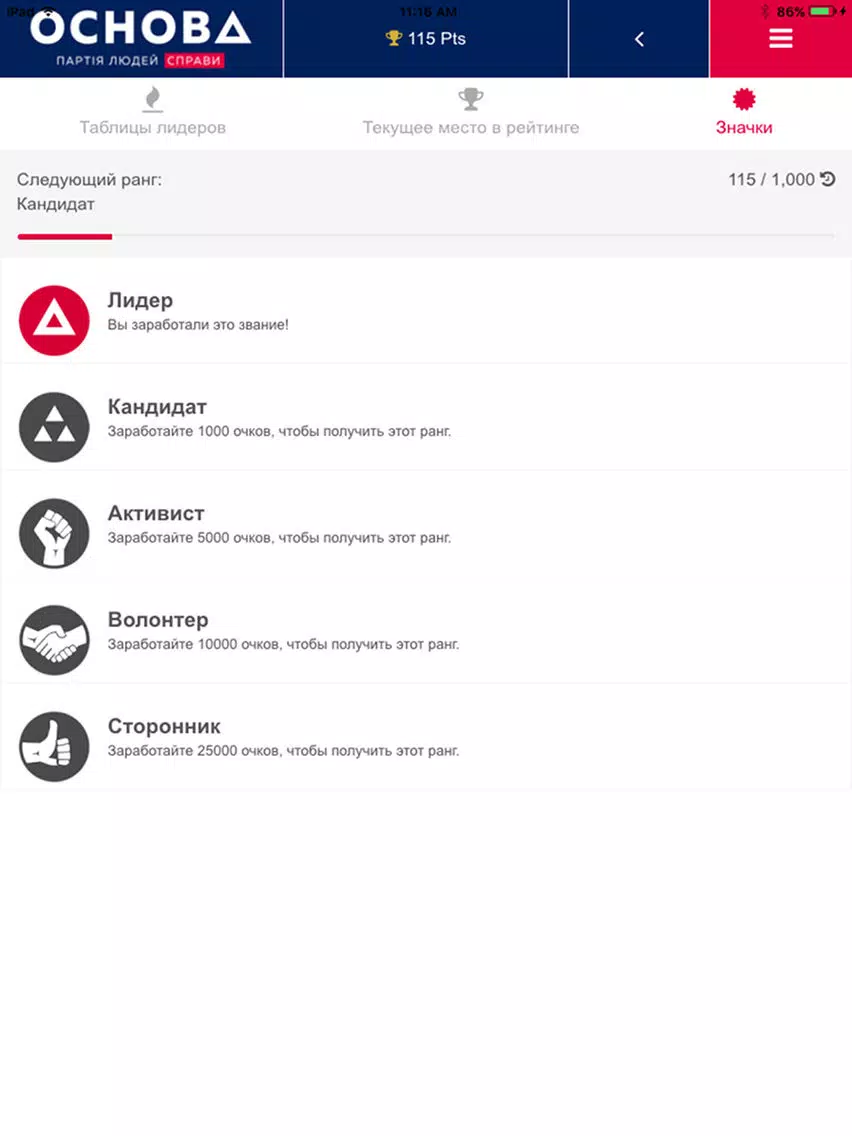852x1136 pixels.
Task: Tap the Кандидат triangles badge icon
Action: 54,427
